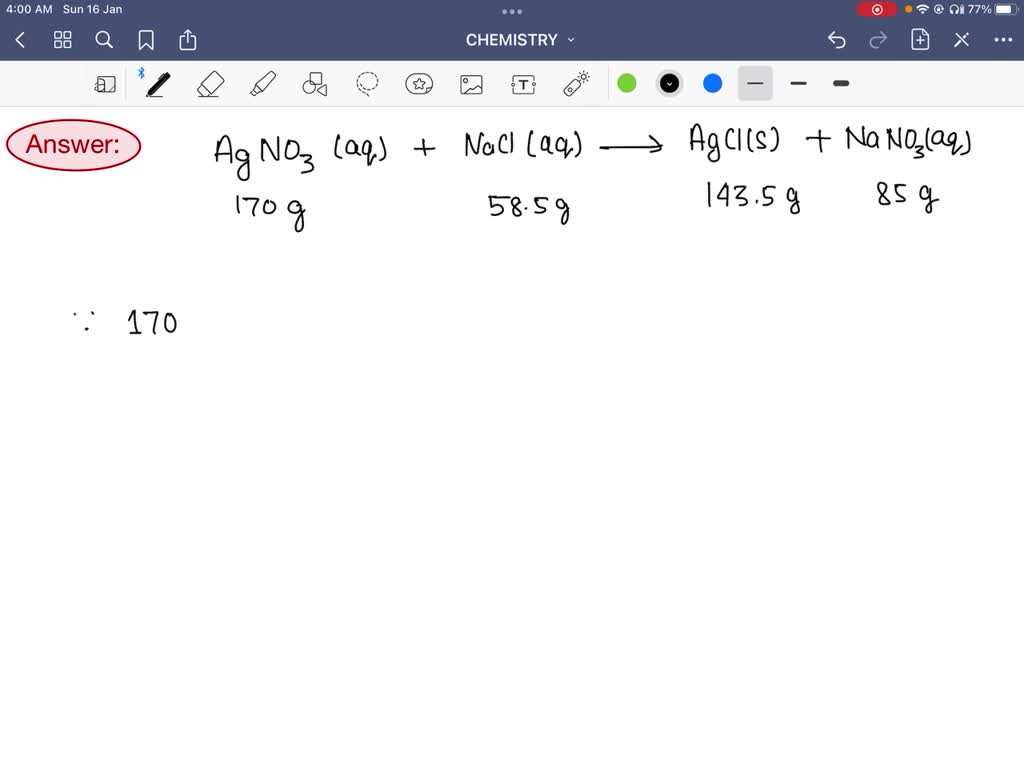Toggle the read-only page view mode
The image size is (1024, 768).
[105, 84]
